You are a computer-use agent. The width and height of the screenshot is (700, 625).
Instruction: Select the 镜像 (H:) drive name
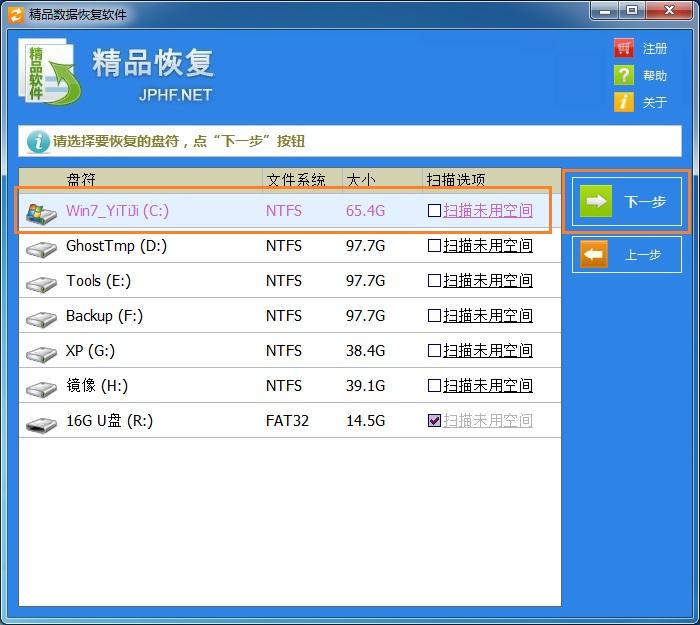coord(97,385)
